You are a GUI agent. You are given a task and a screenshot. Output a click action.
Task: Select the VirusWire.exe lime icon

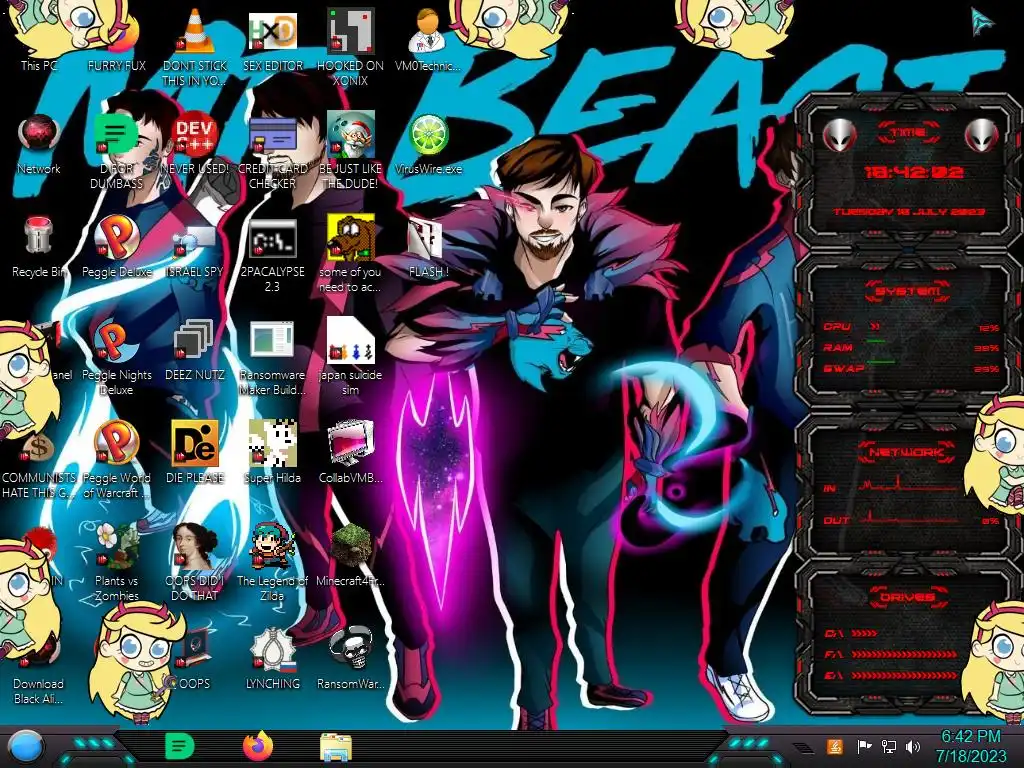[x=428, y=144]
